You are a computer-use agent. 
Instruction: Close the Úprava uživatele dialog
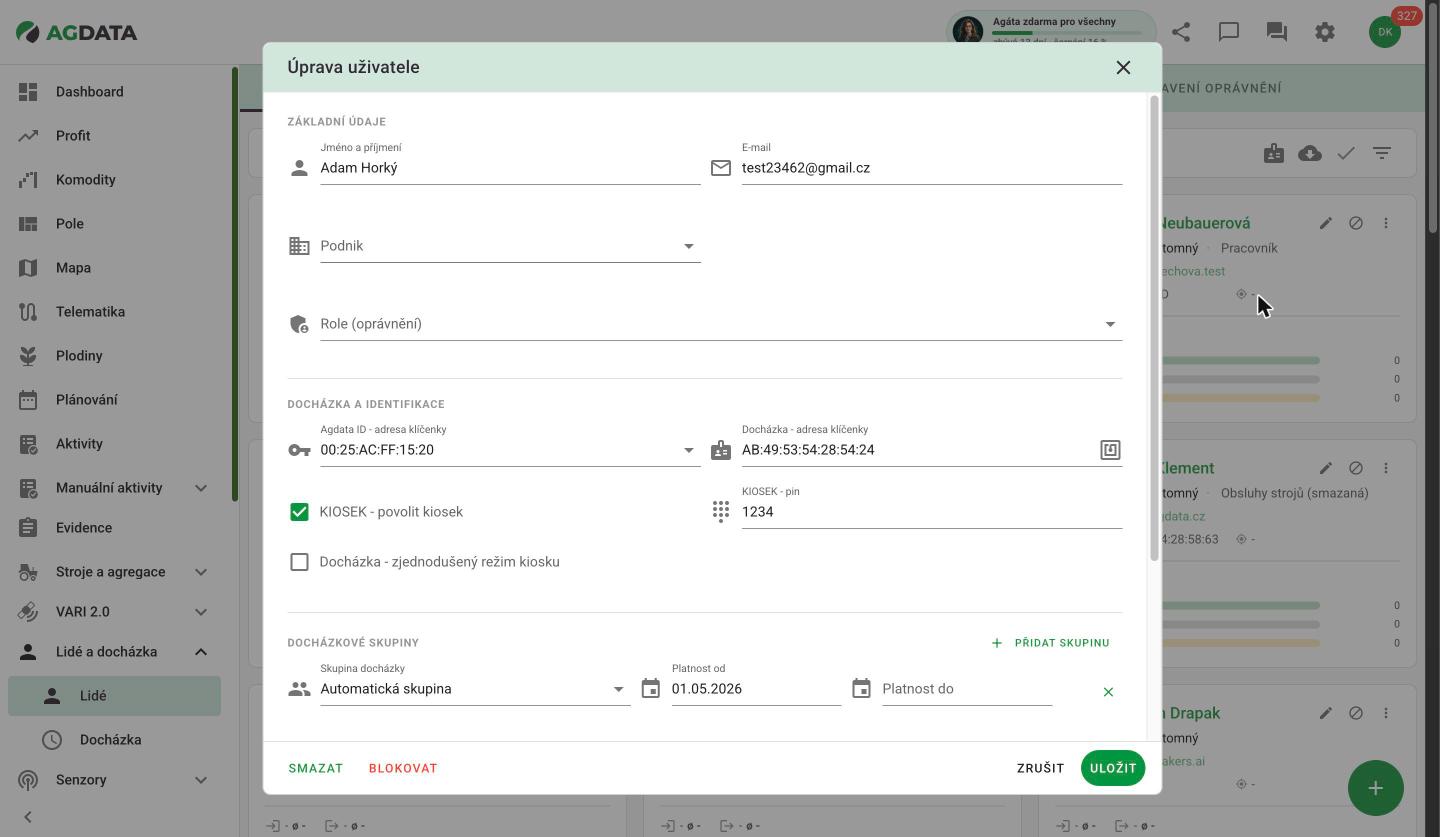(1123, 67)
